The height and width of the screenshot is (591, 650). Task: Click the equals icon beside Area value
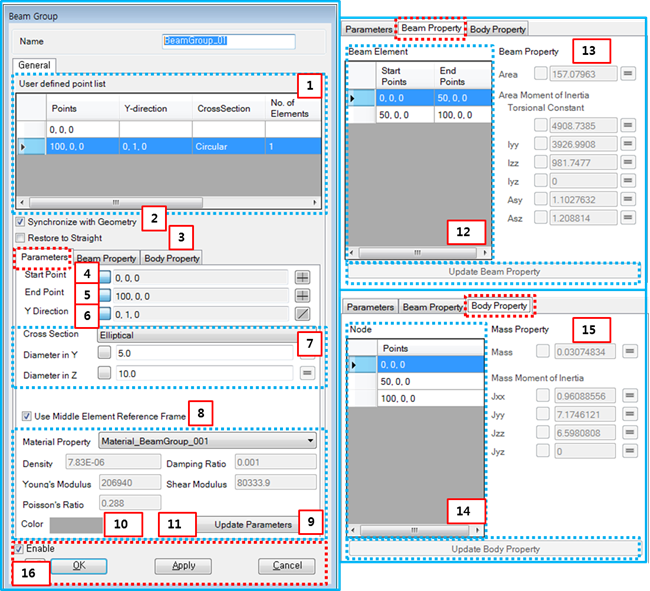(x=628, y=74)
